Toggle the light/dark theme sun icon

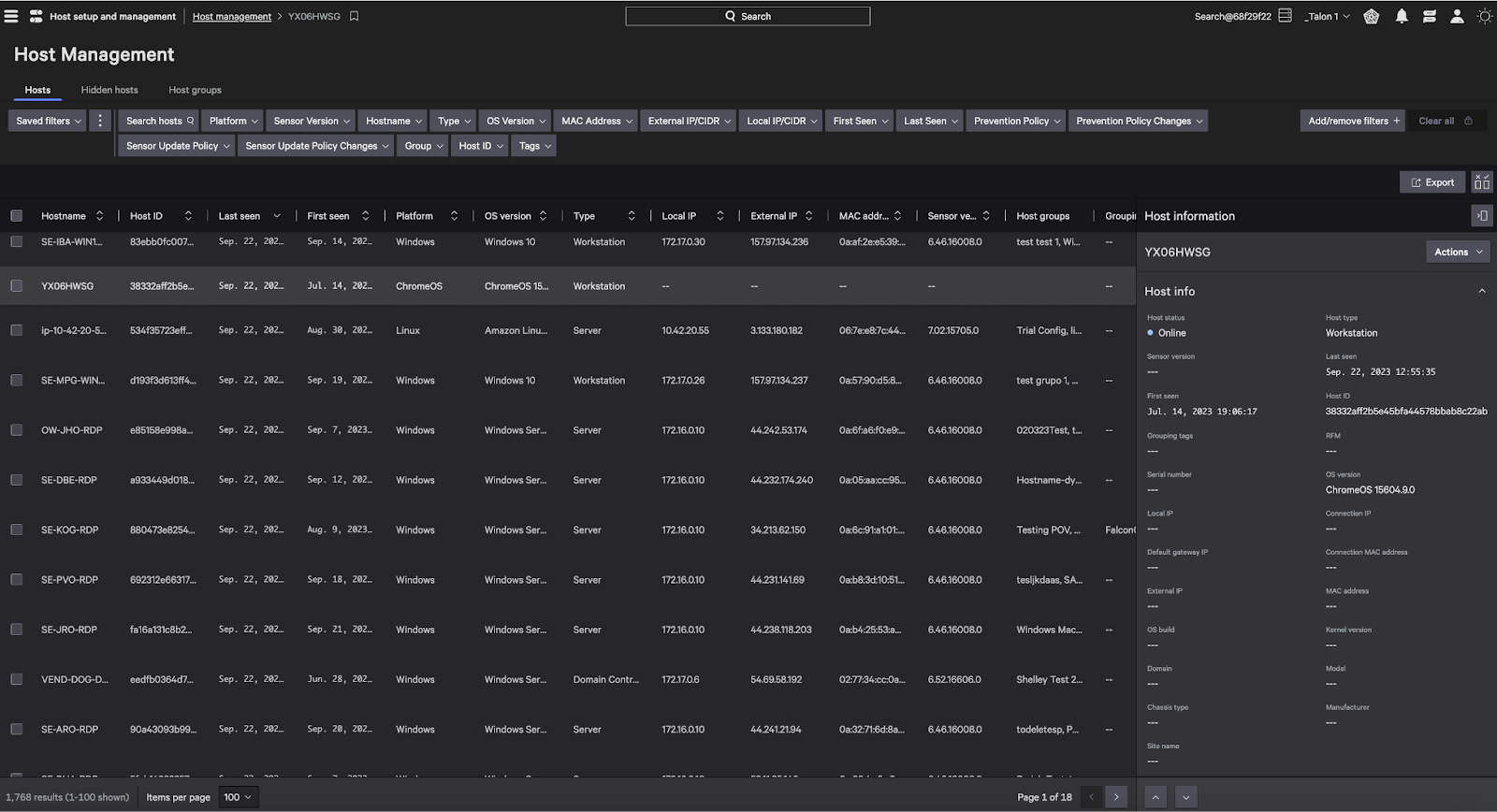(1484, 16)
